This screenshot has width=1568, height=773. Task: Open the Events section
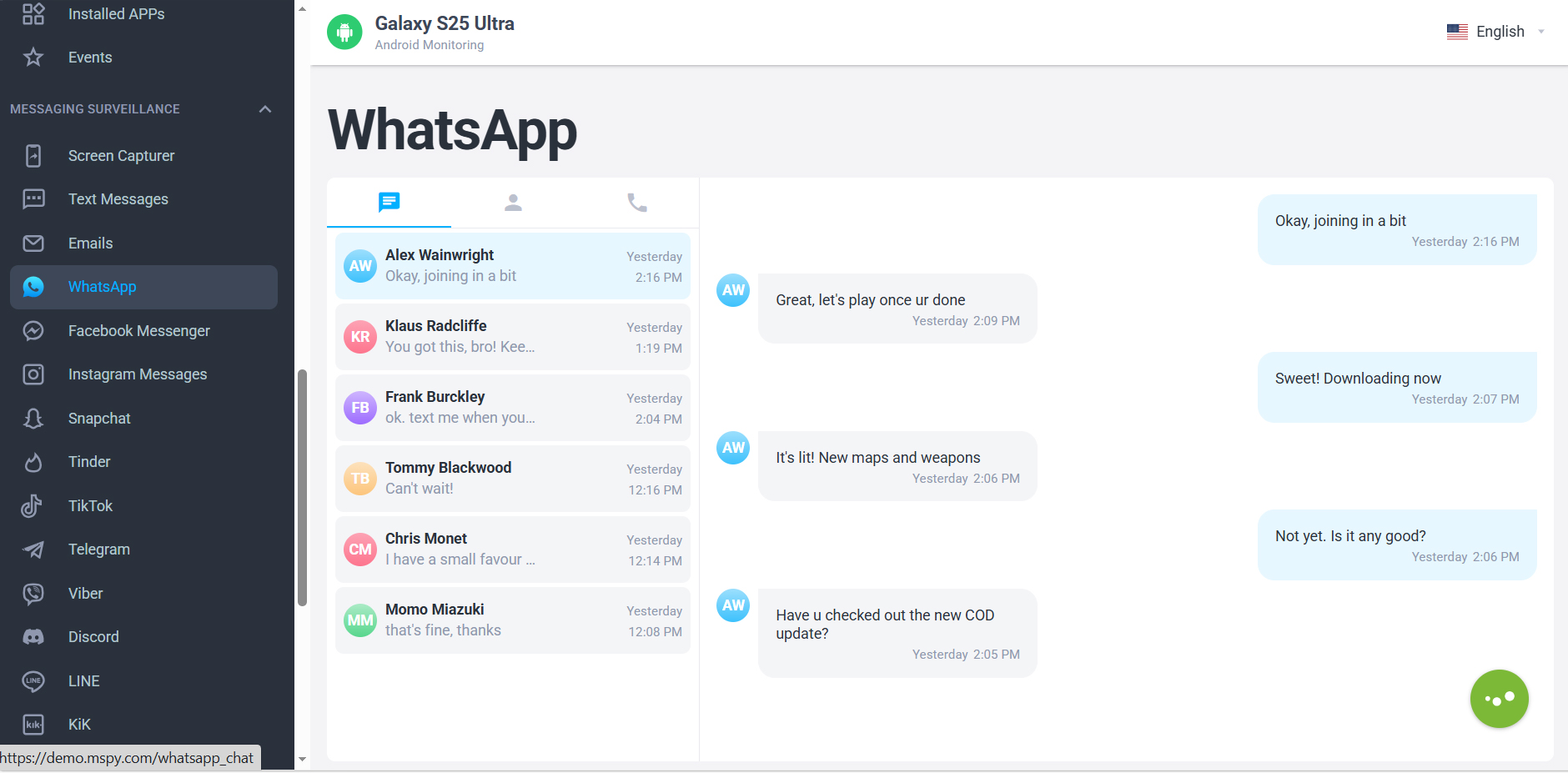click(x=90, y=57)
